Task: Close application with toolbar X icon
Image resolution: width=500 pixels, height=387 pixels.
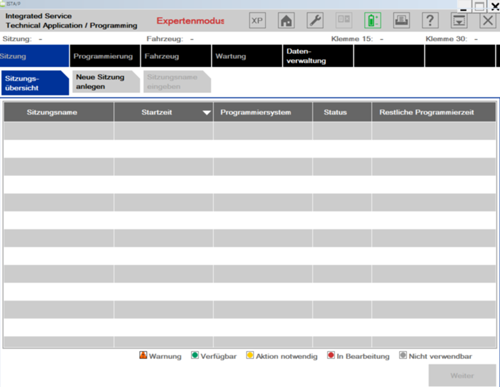Action: point(488,21)
